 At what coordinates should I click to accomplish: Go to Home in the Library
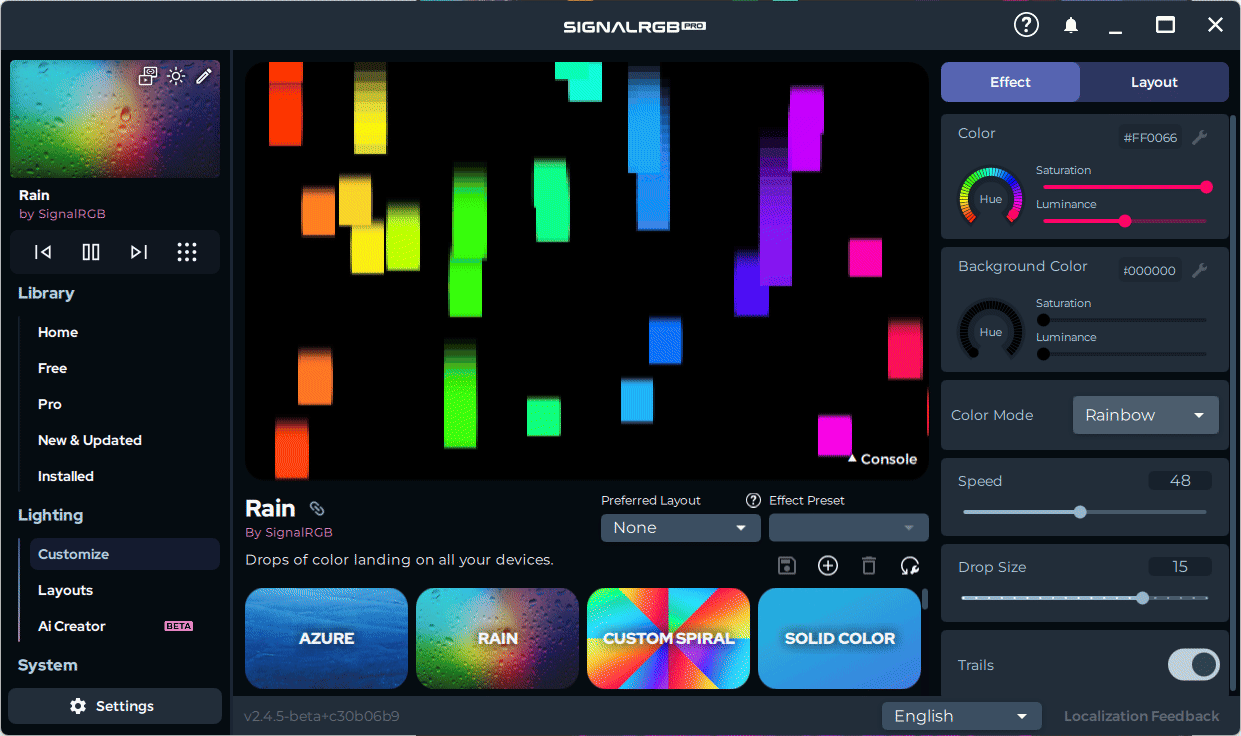pyautogui.click(x=58, y=332)
